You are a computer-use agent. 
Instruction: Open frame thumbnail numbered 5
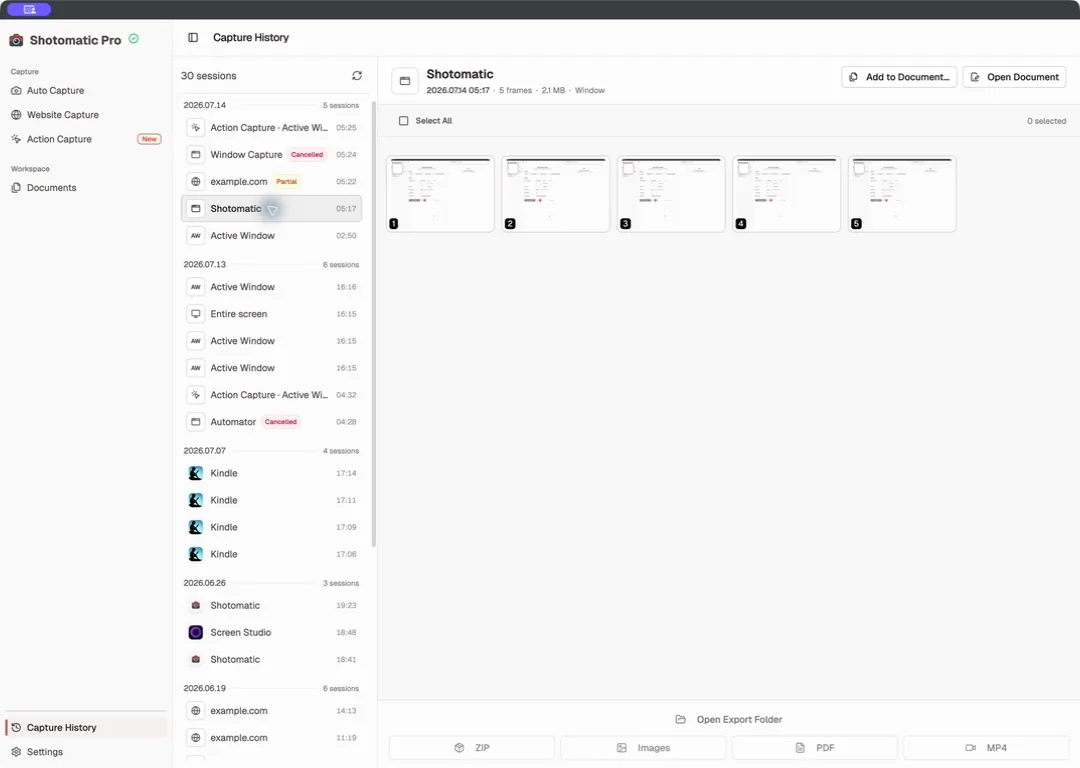[x=902, y=194]
